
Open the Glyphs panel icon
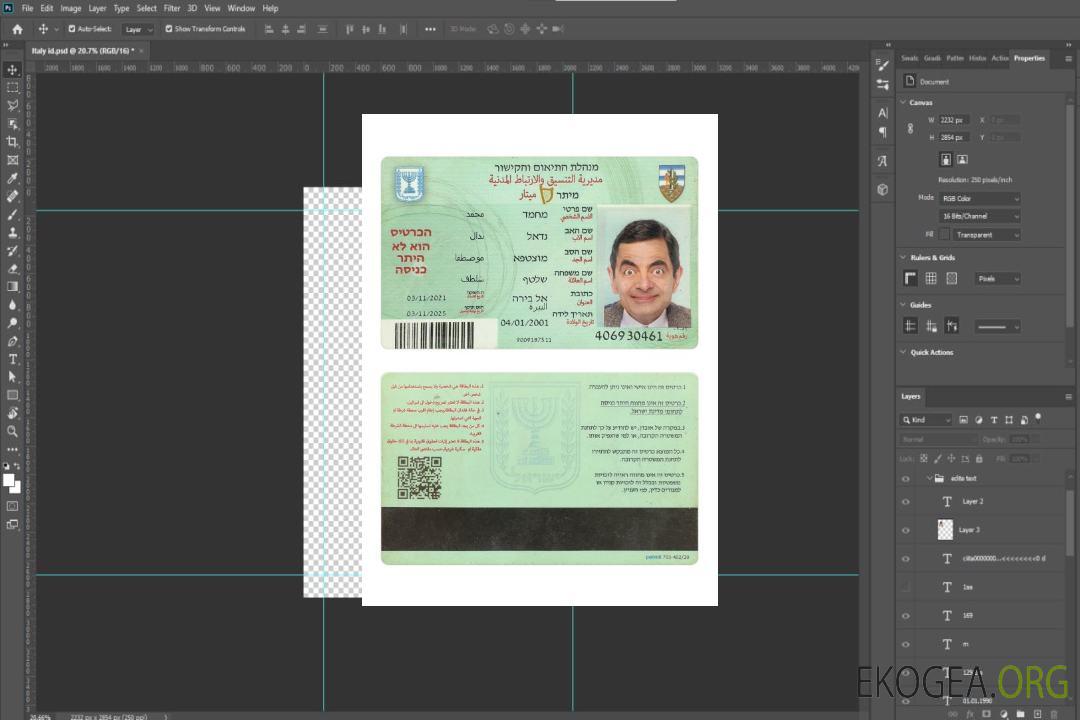[883, 161]
